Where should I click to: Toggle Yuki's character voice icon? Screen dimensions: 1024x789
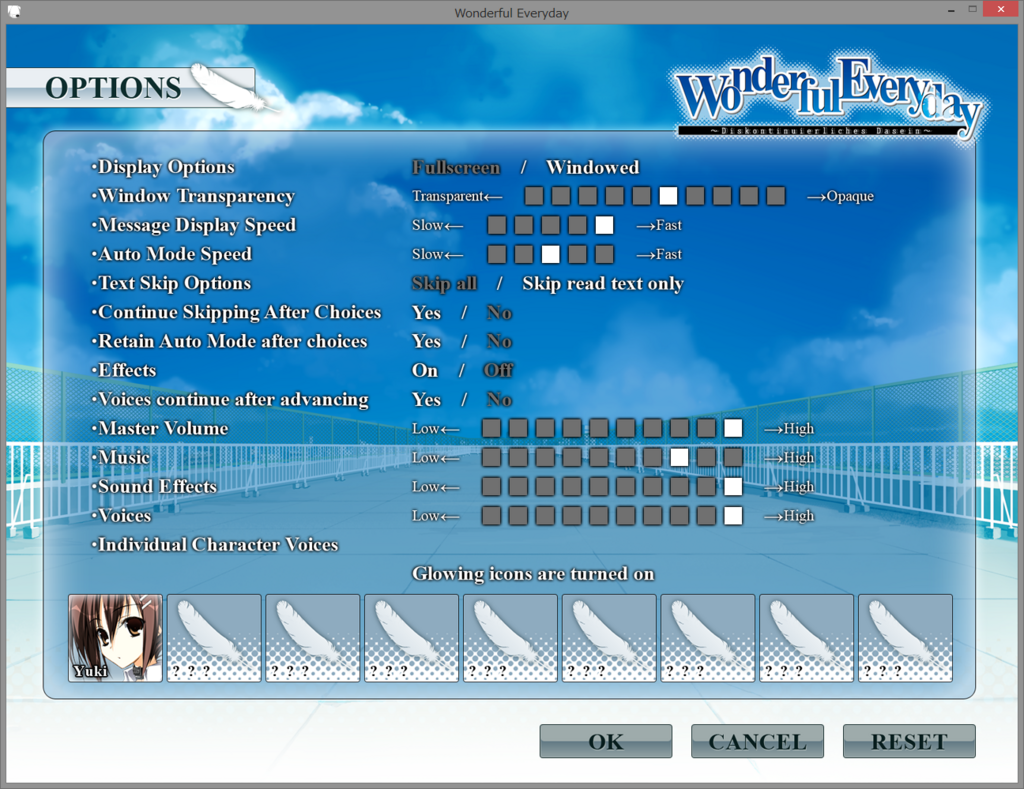click(116, 638)
